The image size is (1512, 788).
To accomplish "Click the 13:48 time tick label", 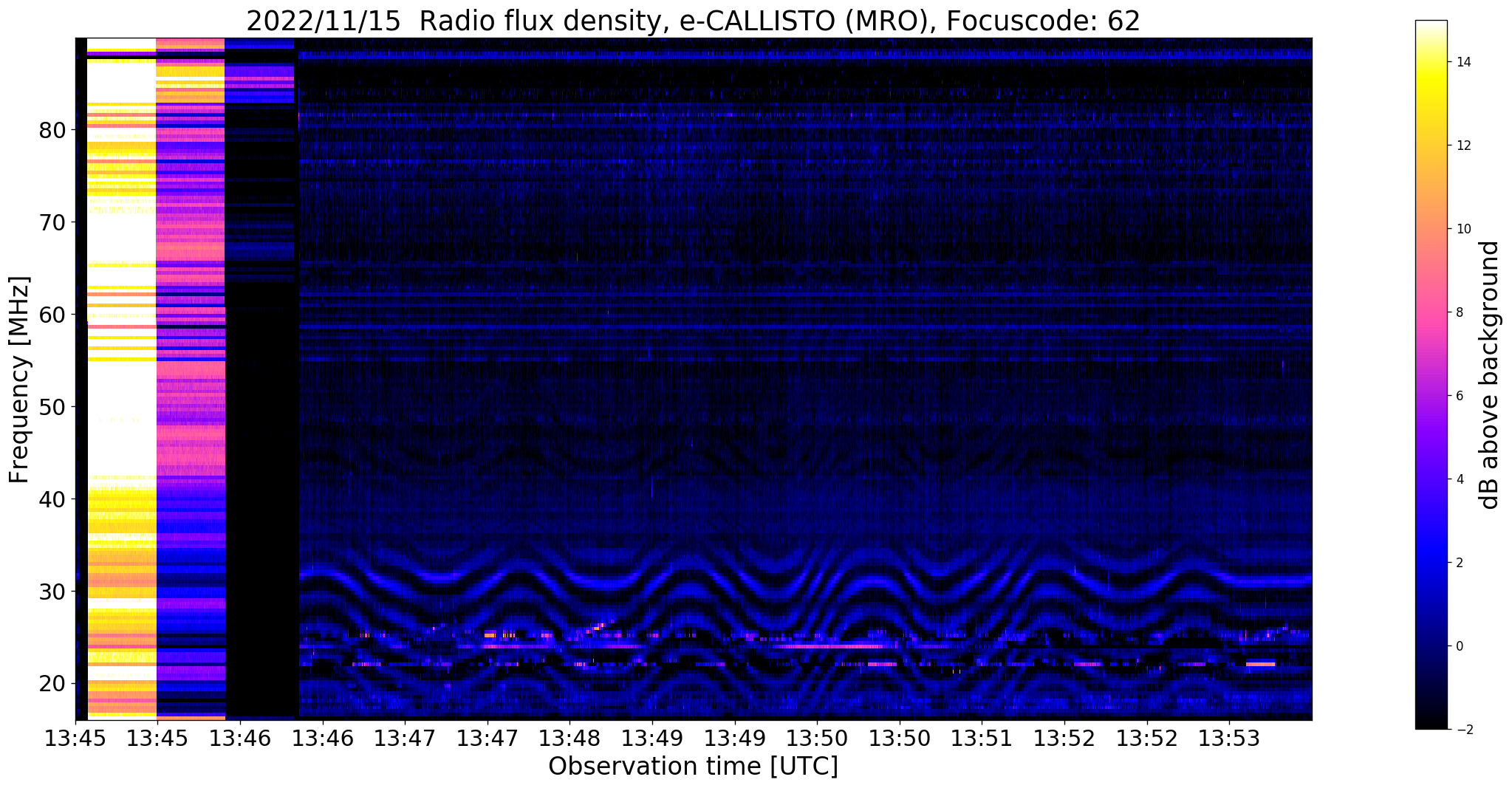I will [x=569, y=738].
